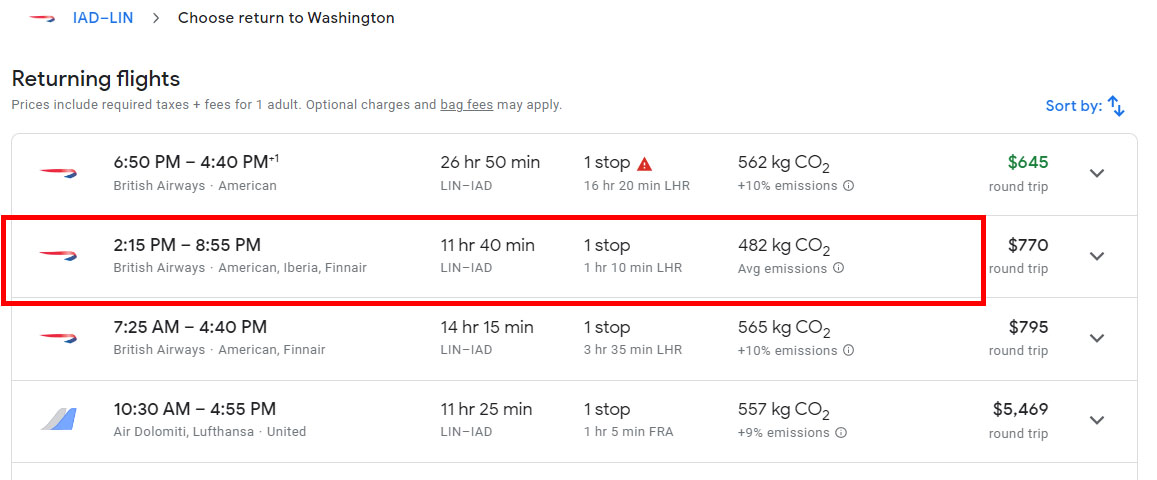Image resolution: width=1157 pixels, height=480 pixels.
Task: Expand details for the $770 flight
Action: point(1097,256)
